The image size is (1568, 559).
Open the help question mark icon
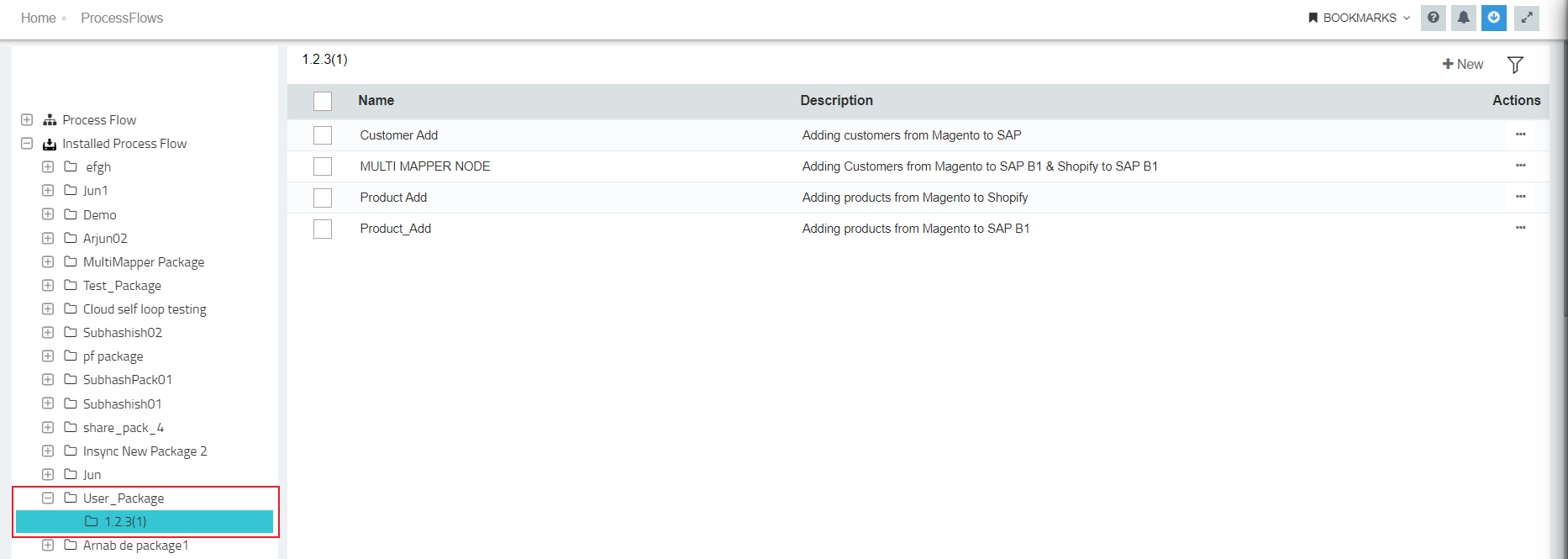coord(1434,18)
